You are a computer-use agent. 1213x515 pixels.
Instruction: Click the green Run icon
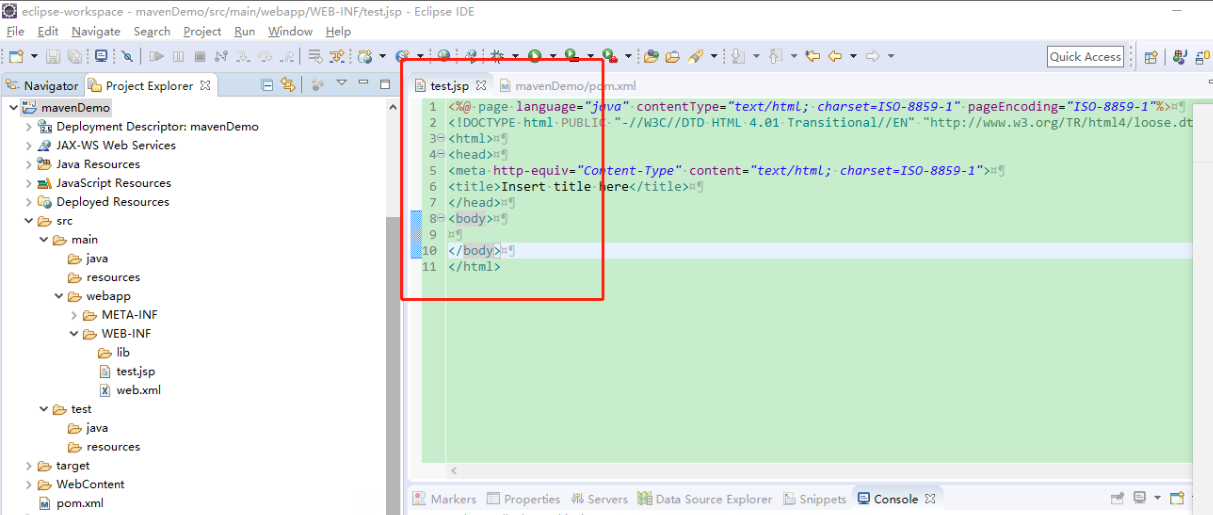pyautogui.click(x=535, y=56)
